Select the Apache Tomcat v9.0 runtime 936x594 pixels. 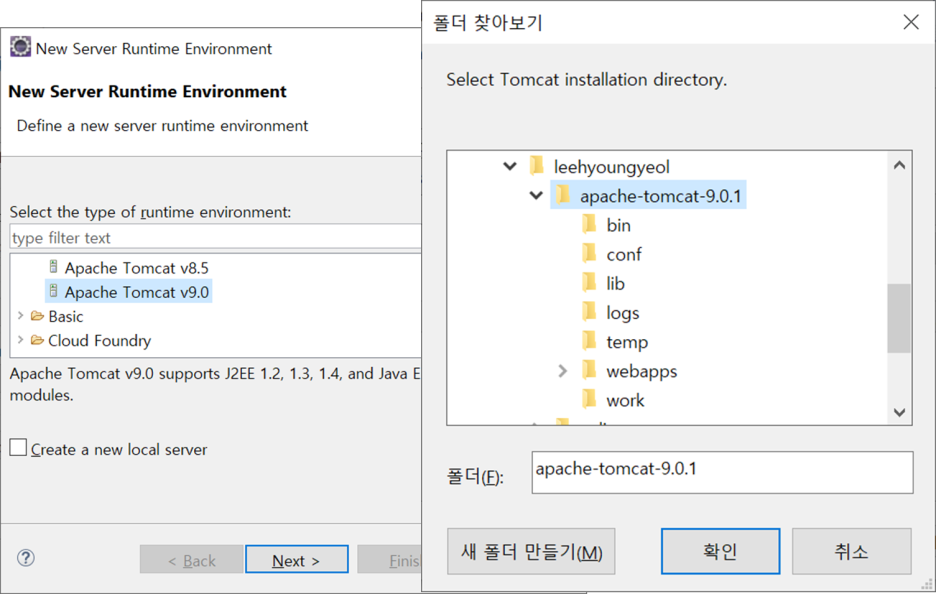(137, 292)
